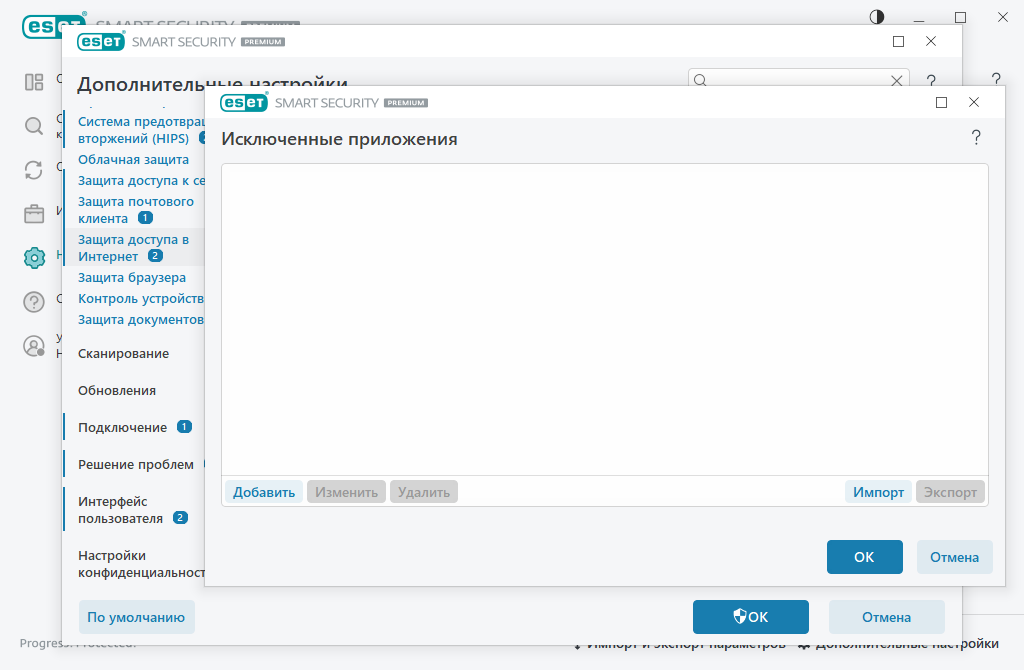This screenshot has height=670, width=1024.
Task: Clear the advanced settings search field
Action: (x=897, y=80)
